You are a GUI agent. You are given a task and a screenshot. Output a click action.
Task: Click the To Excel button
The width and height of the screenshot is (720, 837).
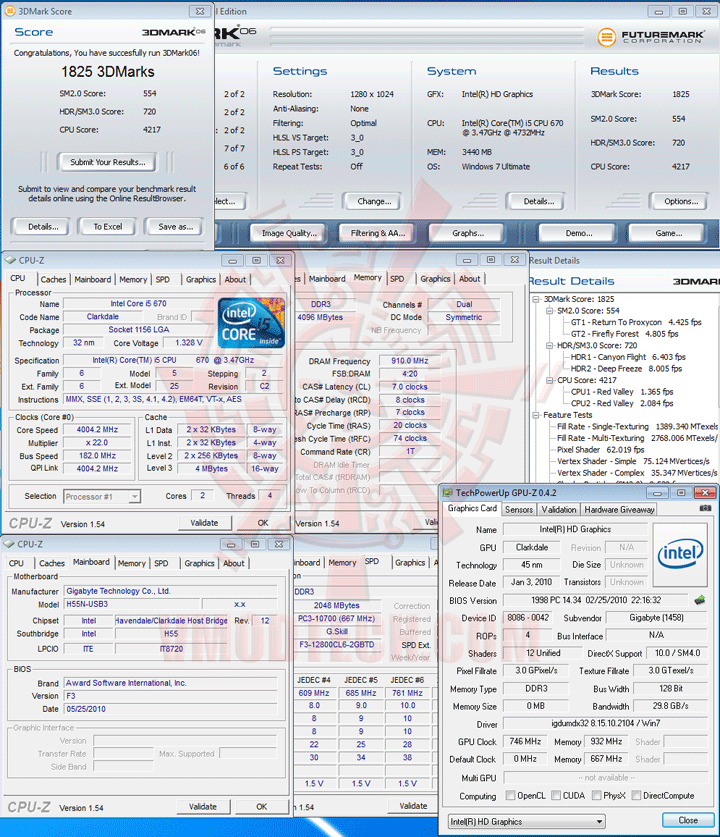tap(108, 227)
